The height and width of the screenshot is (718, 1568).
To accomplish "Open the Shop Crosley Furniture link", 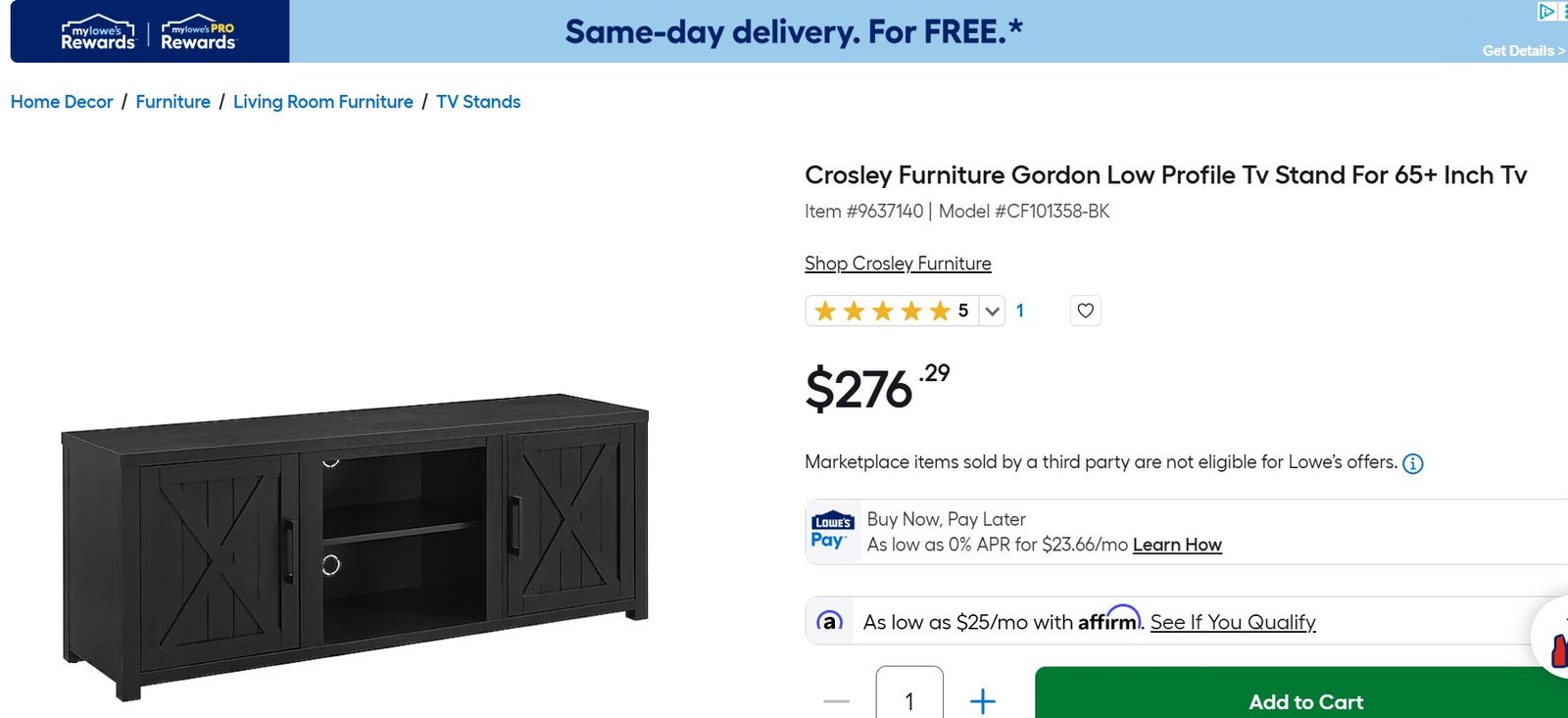I will click(898, 263).
